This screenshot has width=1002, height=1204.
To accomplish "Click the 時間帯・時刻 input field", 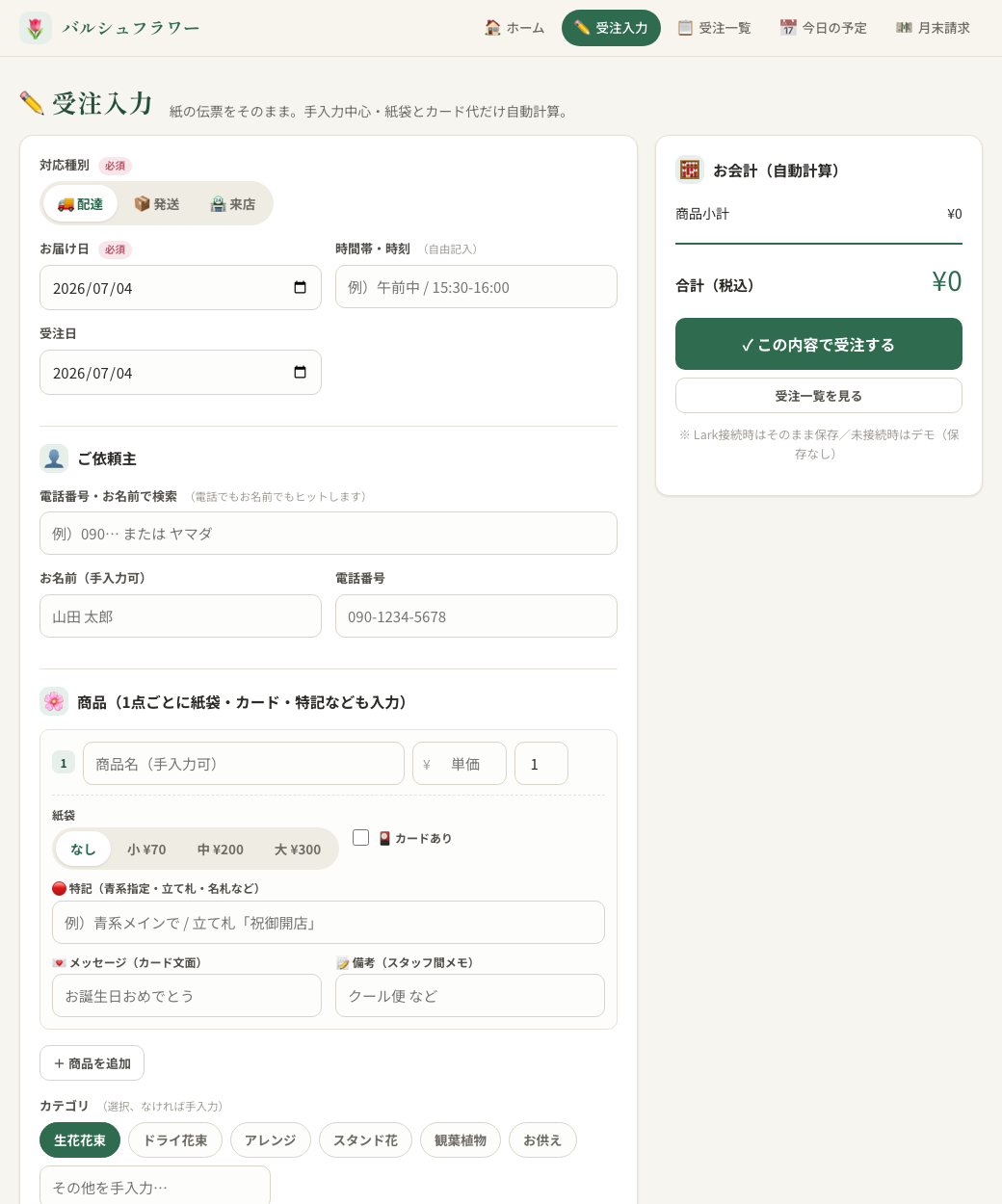I will point(476,287).
